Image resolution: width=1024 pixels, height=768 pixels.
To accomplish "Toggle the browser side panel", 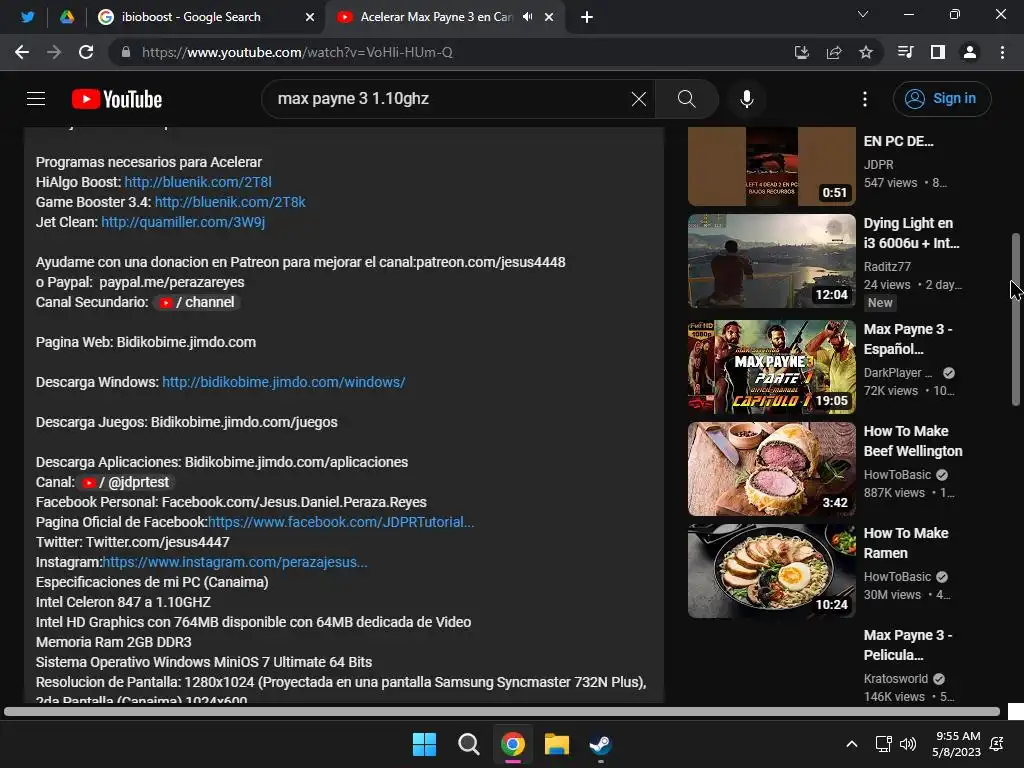I will [938, 52].
